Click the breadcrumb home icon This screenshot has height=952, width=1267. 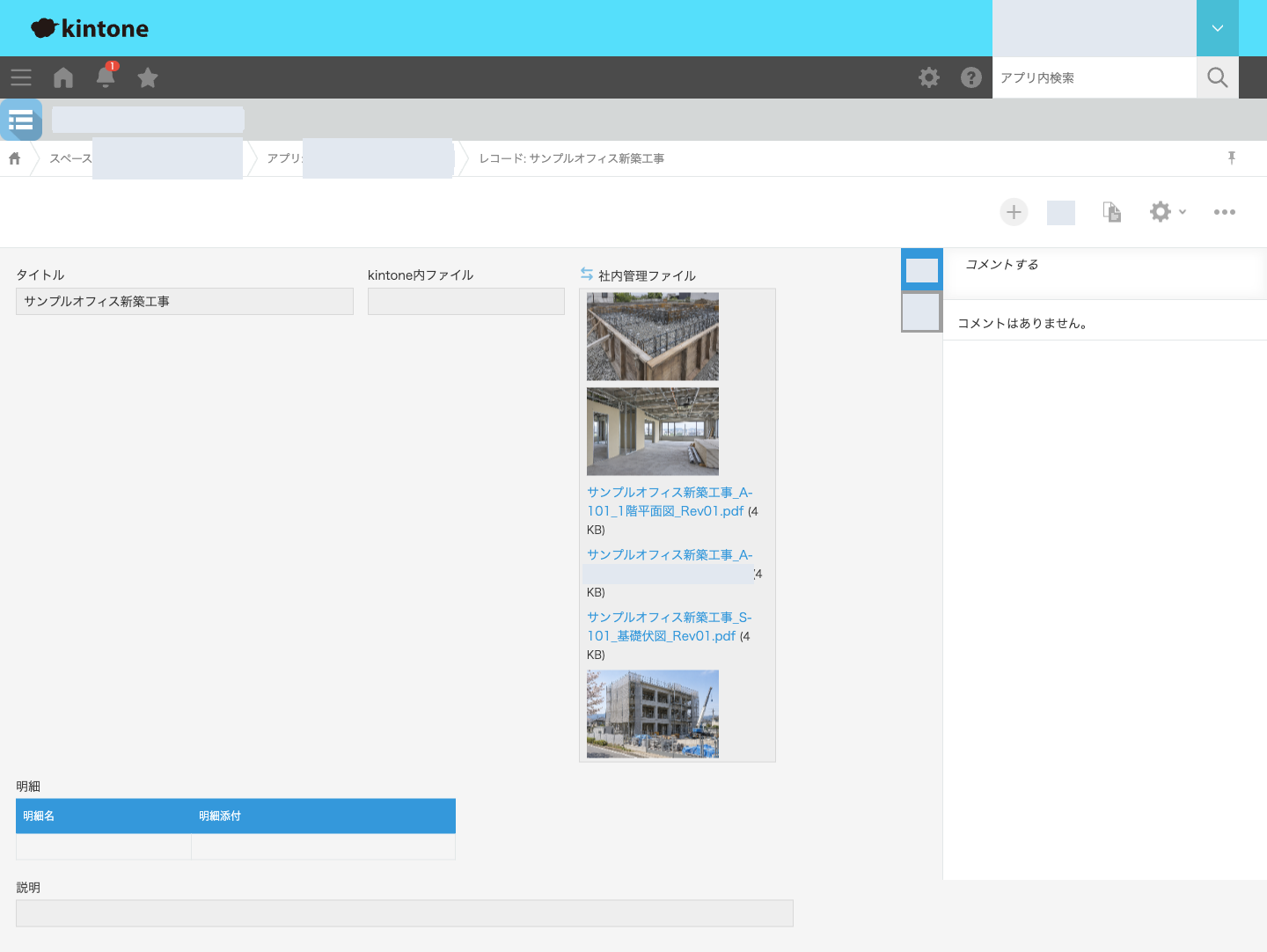click(15, 158)
